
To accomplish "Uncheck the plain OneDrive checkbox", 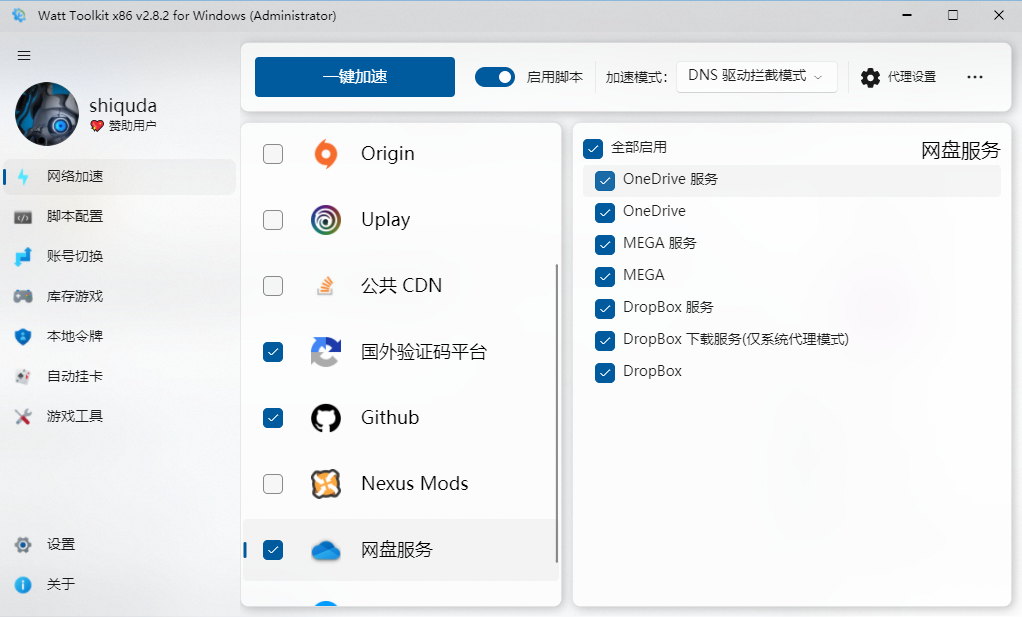I will point(605,213).
